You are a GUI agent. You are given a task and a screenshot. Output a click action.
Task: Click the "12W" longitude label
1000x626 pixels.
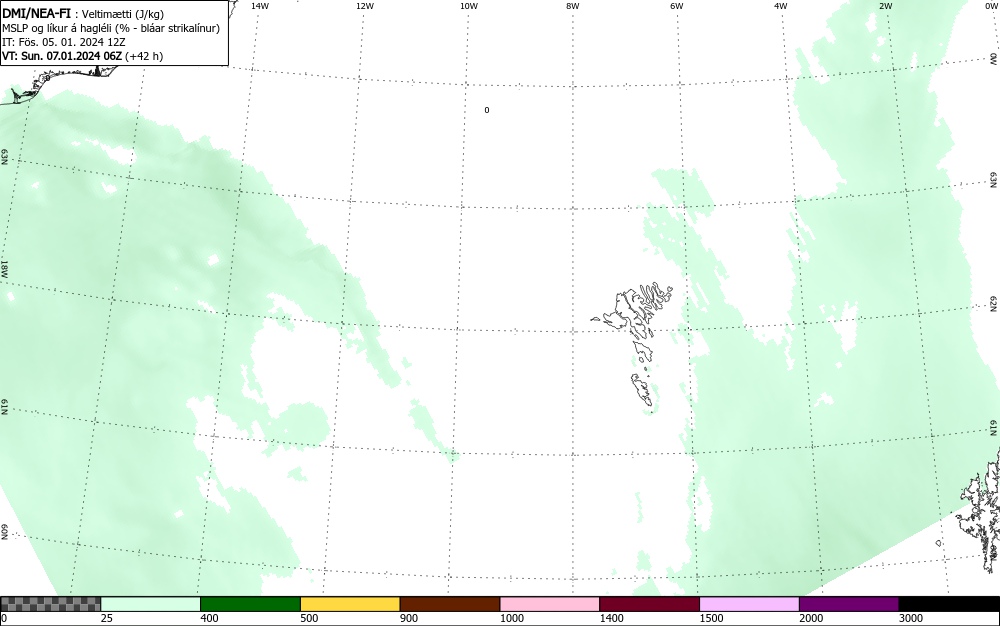click(x=365, y=6)
